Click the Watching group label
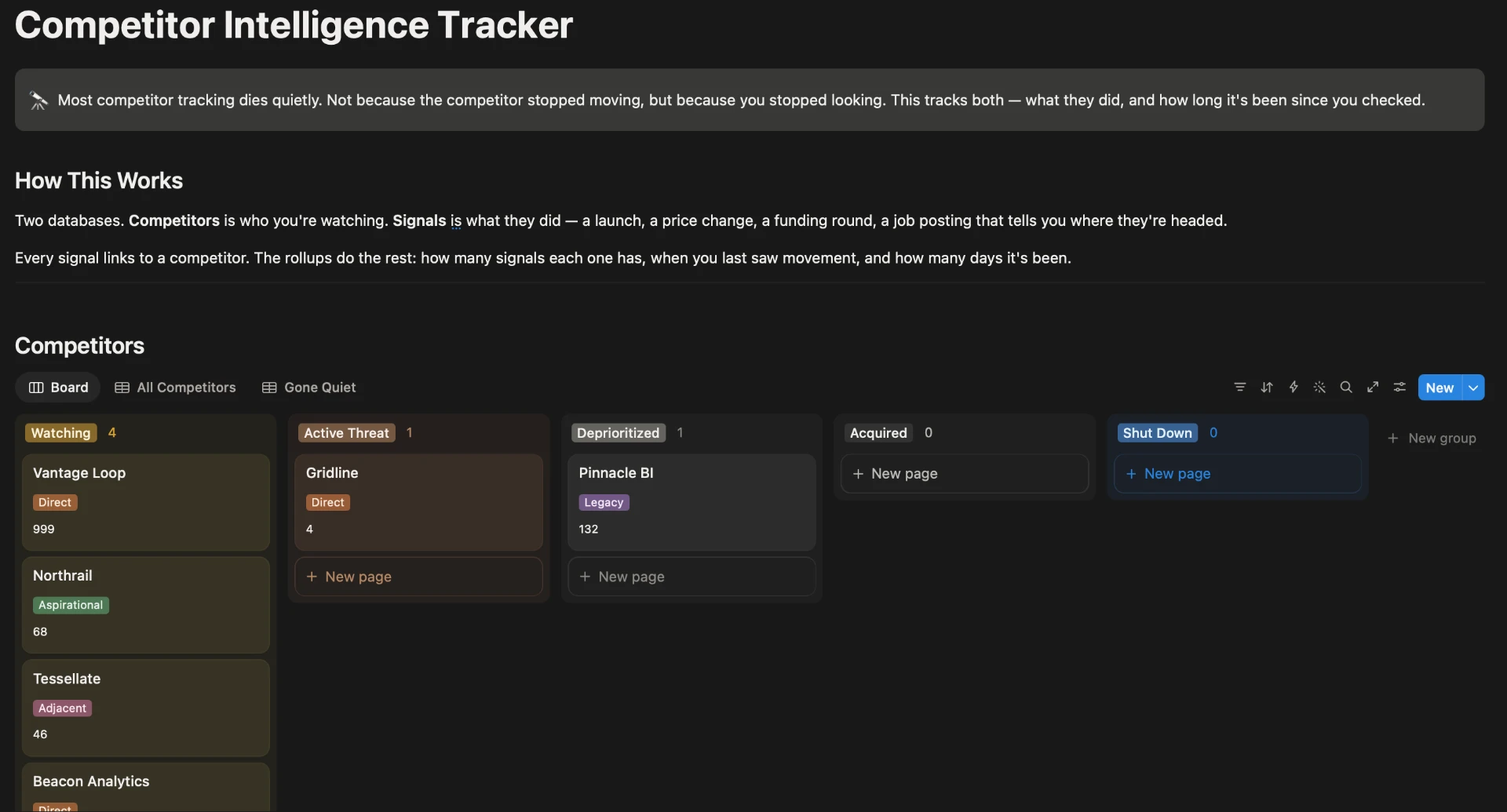The width and height of the screenshot is (1507, 812). 60,433
